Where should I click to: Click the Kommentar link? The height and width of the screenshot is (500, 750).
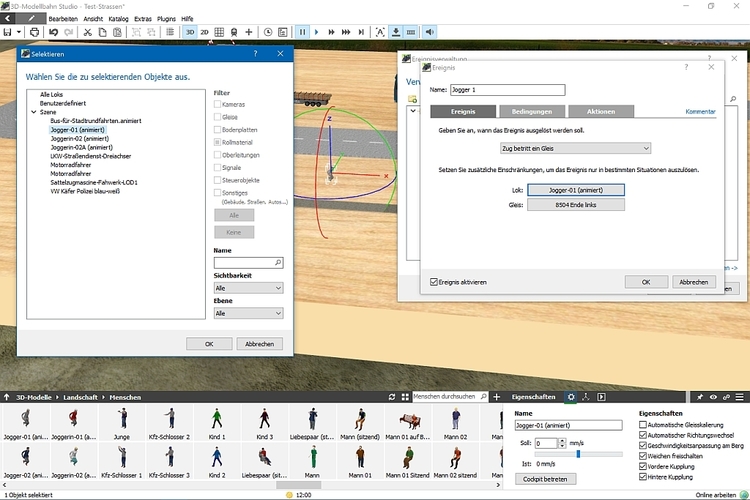click(x=700, y=111)
